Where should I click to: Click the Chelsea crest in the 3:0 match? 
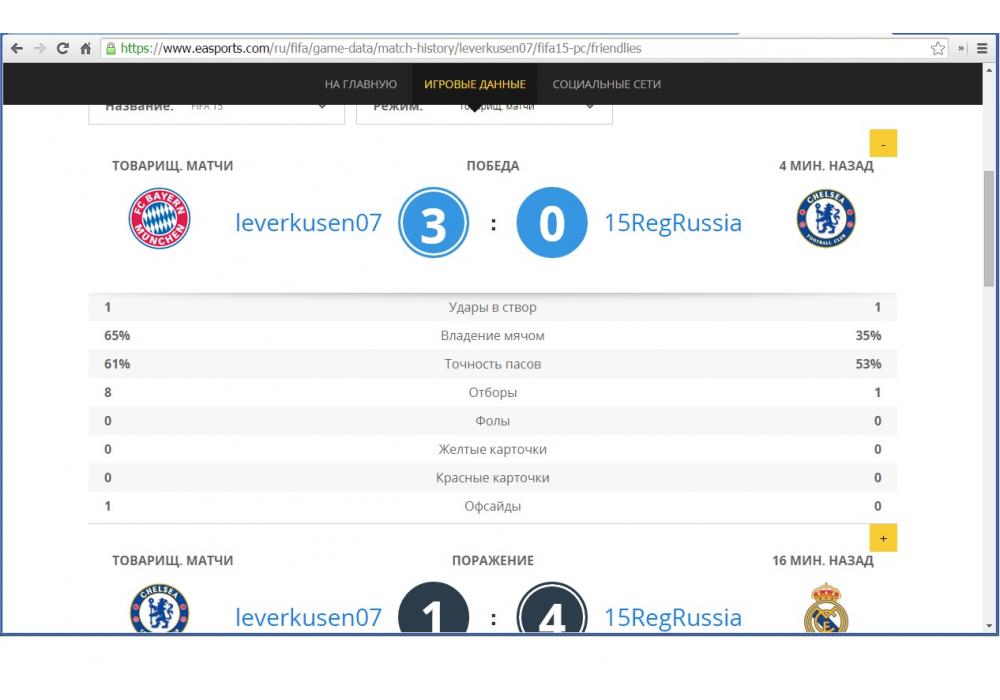pos(826,218)
